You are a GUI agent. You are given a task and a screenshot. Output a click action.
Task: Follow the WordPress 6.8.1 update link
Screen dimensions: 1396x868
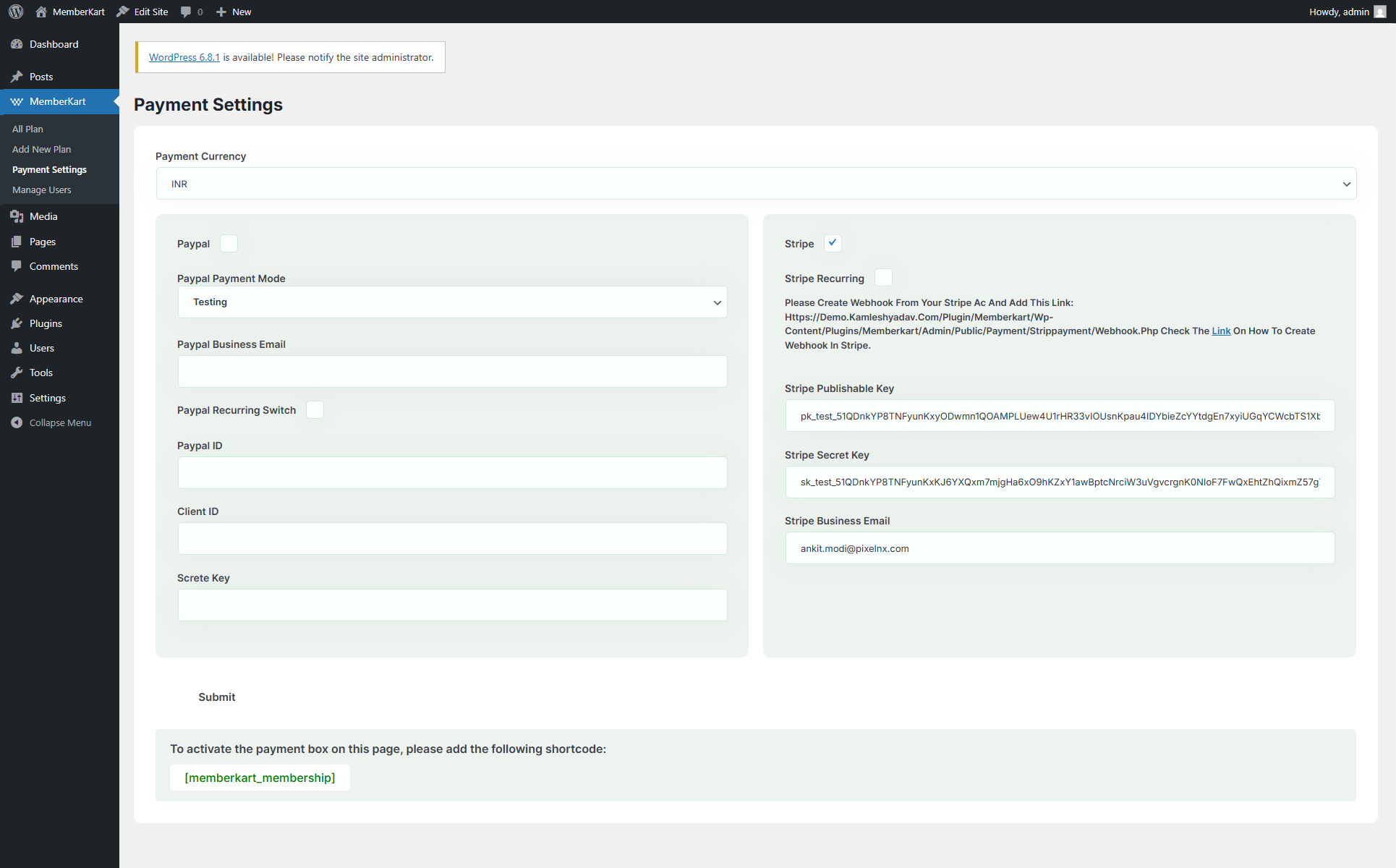184,57
